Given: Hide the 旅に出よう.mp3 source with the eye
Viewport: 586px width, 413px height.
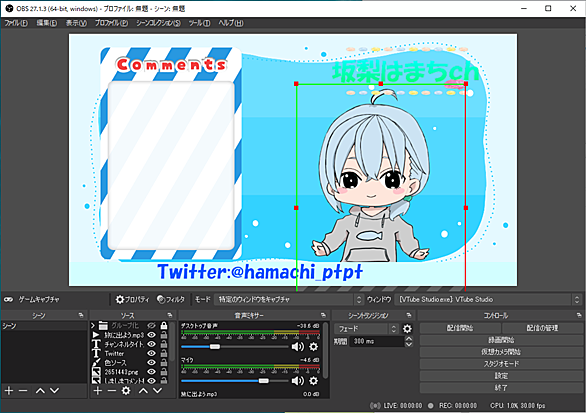Looking at the screenshot, I should click(x=151, y=335).
